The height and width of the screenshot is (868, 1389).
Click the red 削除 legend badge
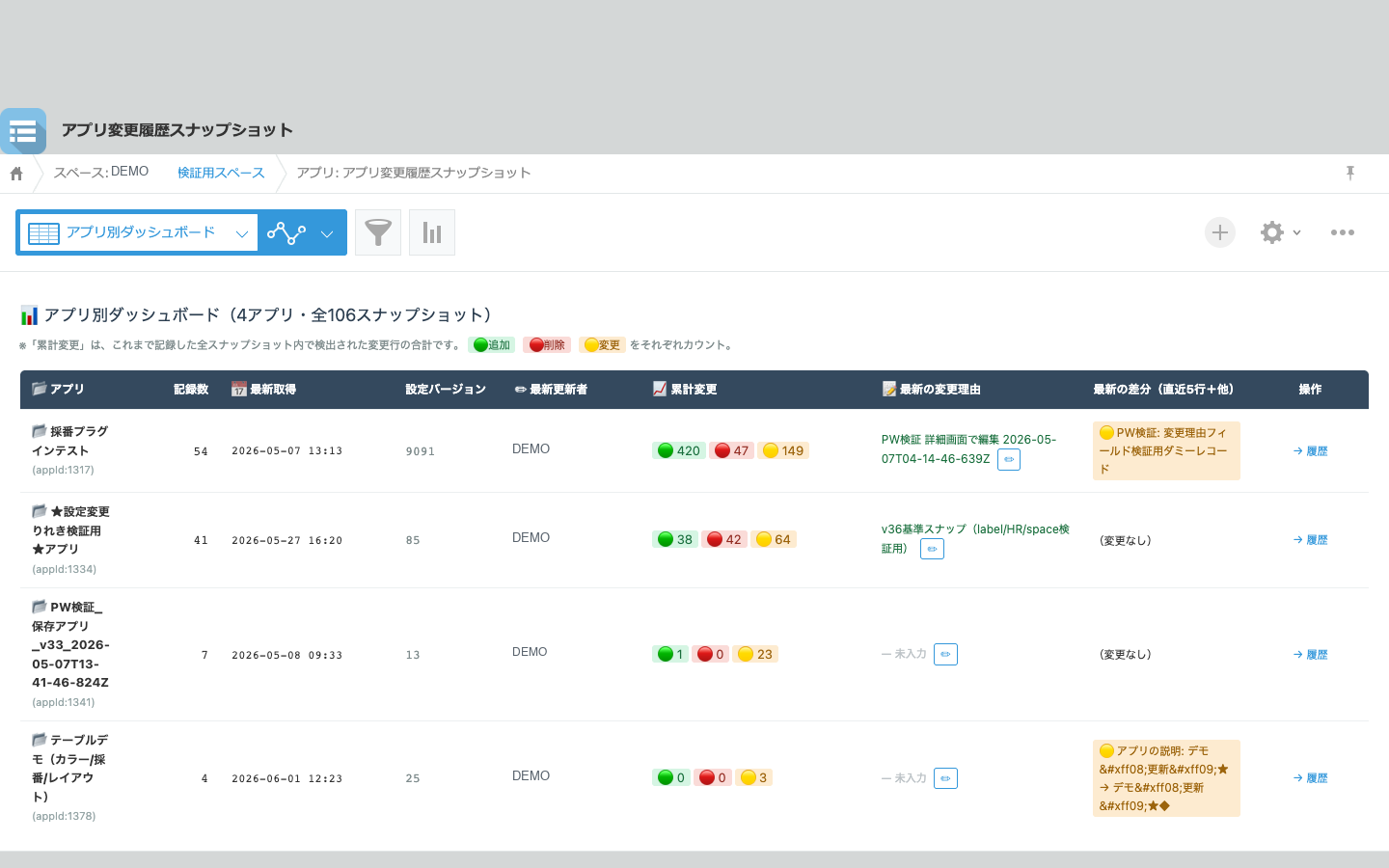547,345
